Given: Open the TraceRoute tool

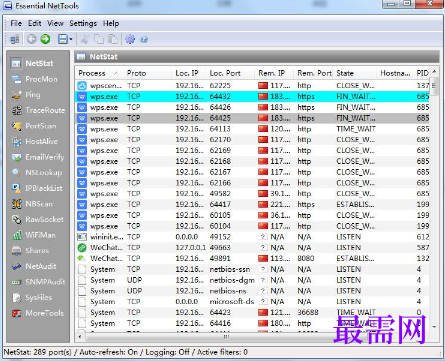Looking at the screenshot, I should click(38, 110).
